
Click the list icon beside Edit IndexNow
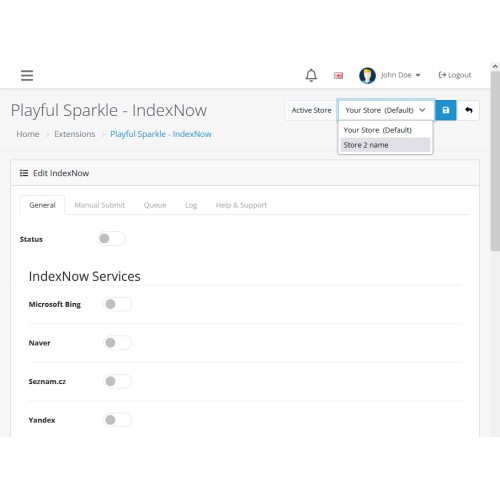pyautogui.click(x=24, y=173)
